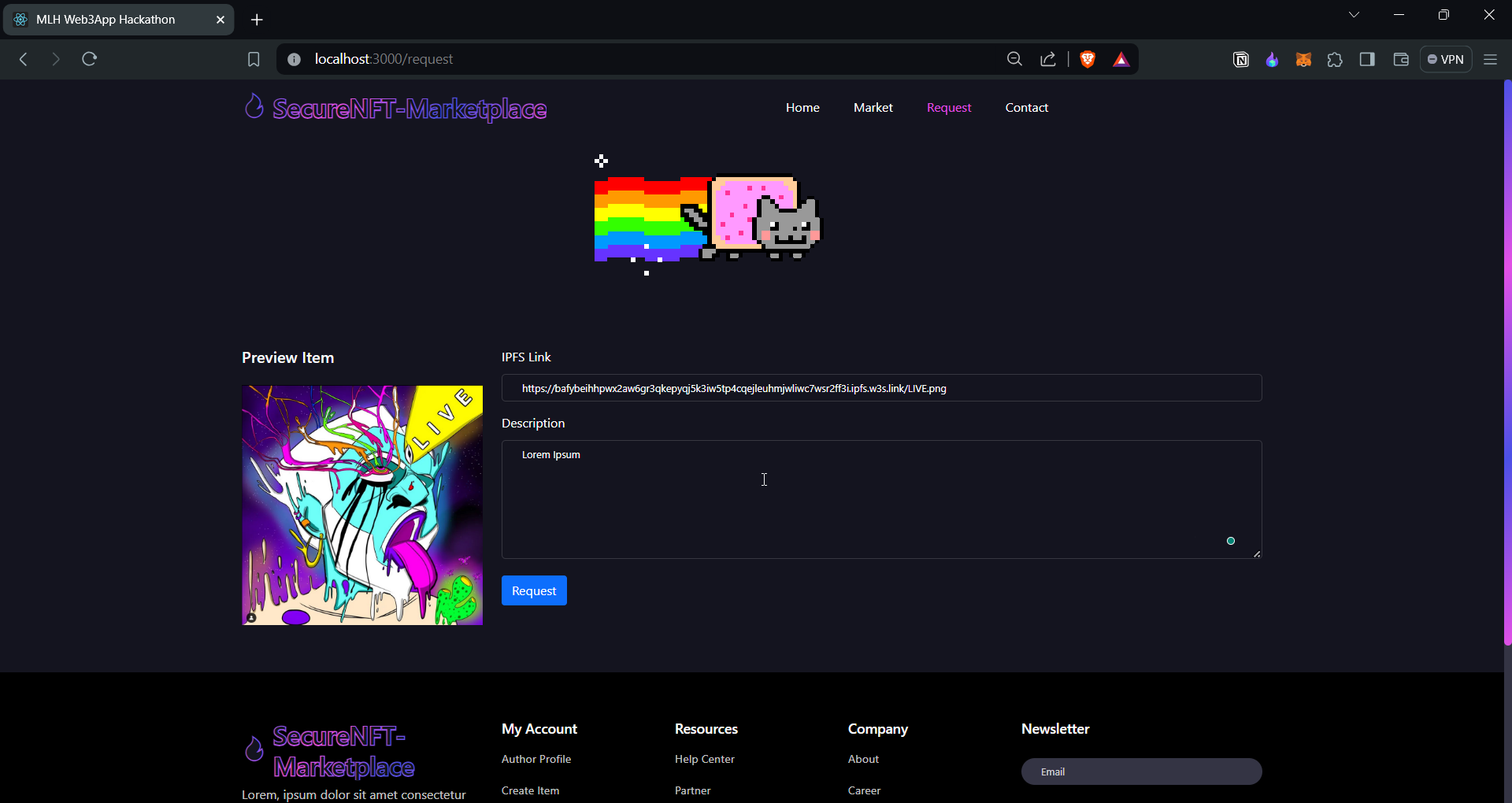Open the tab search dropdown

coord(1354,14)
